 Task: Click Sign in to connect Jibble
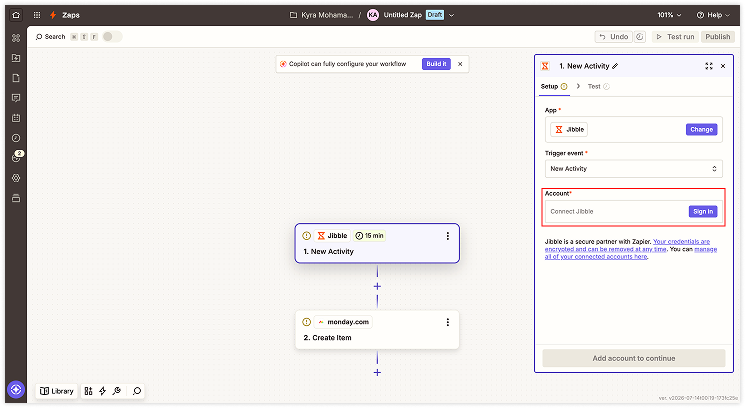(x=703, y=211)
